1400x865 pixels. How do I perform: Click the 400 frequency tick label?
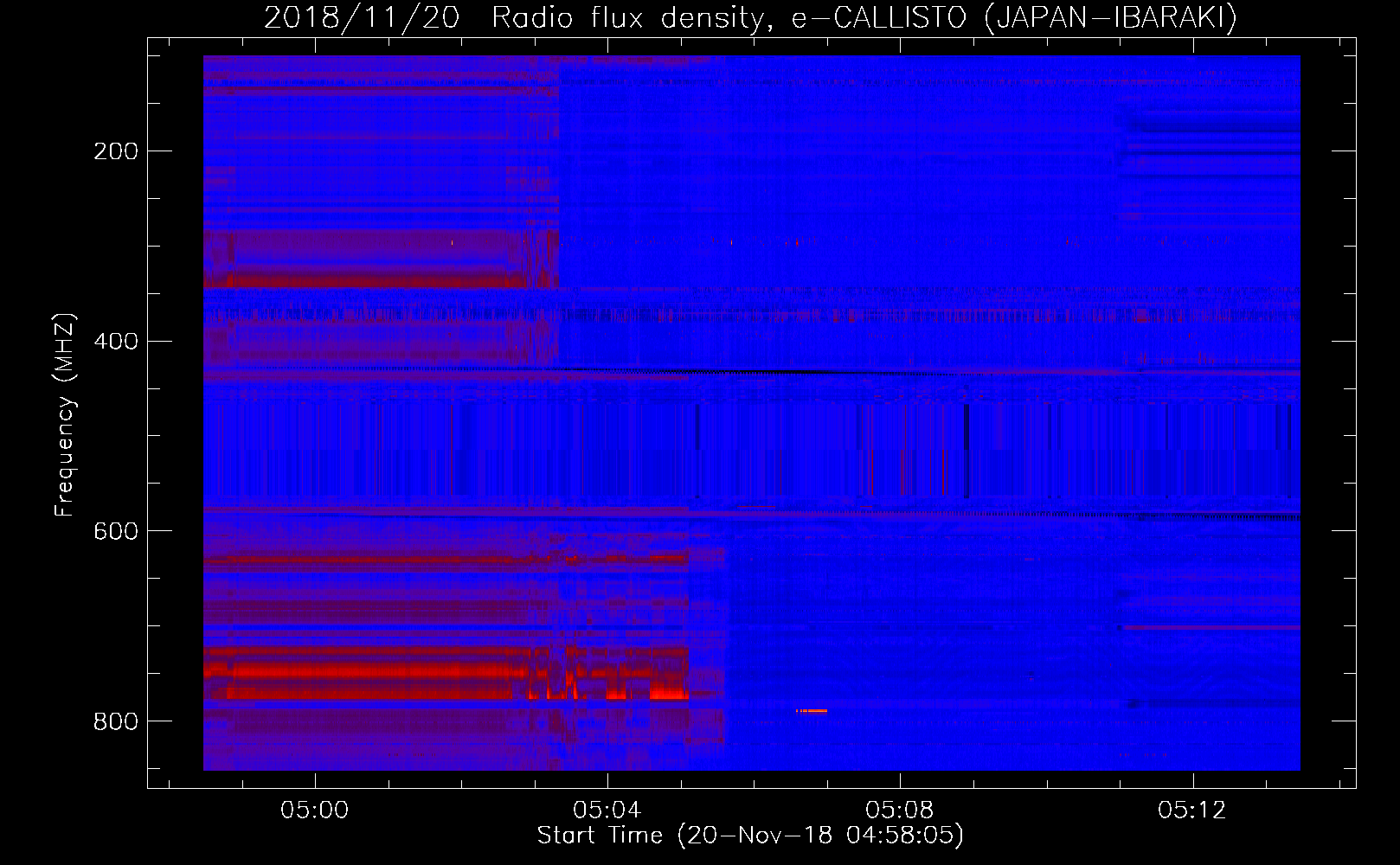click(x=116, y=341)
